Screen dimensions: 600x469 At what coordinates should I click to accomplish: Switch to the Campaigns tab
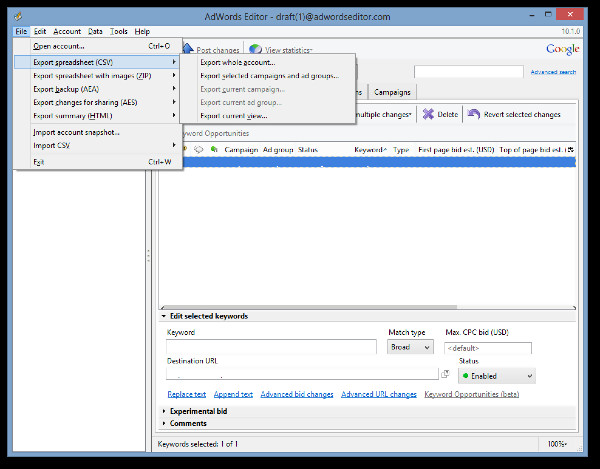point(392,92)
